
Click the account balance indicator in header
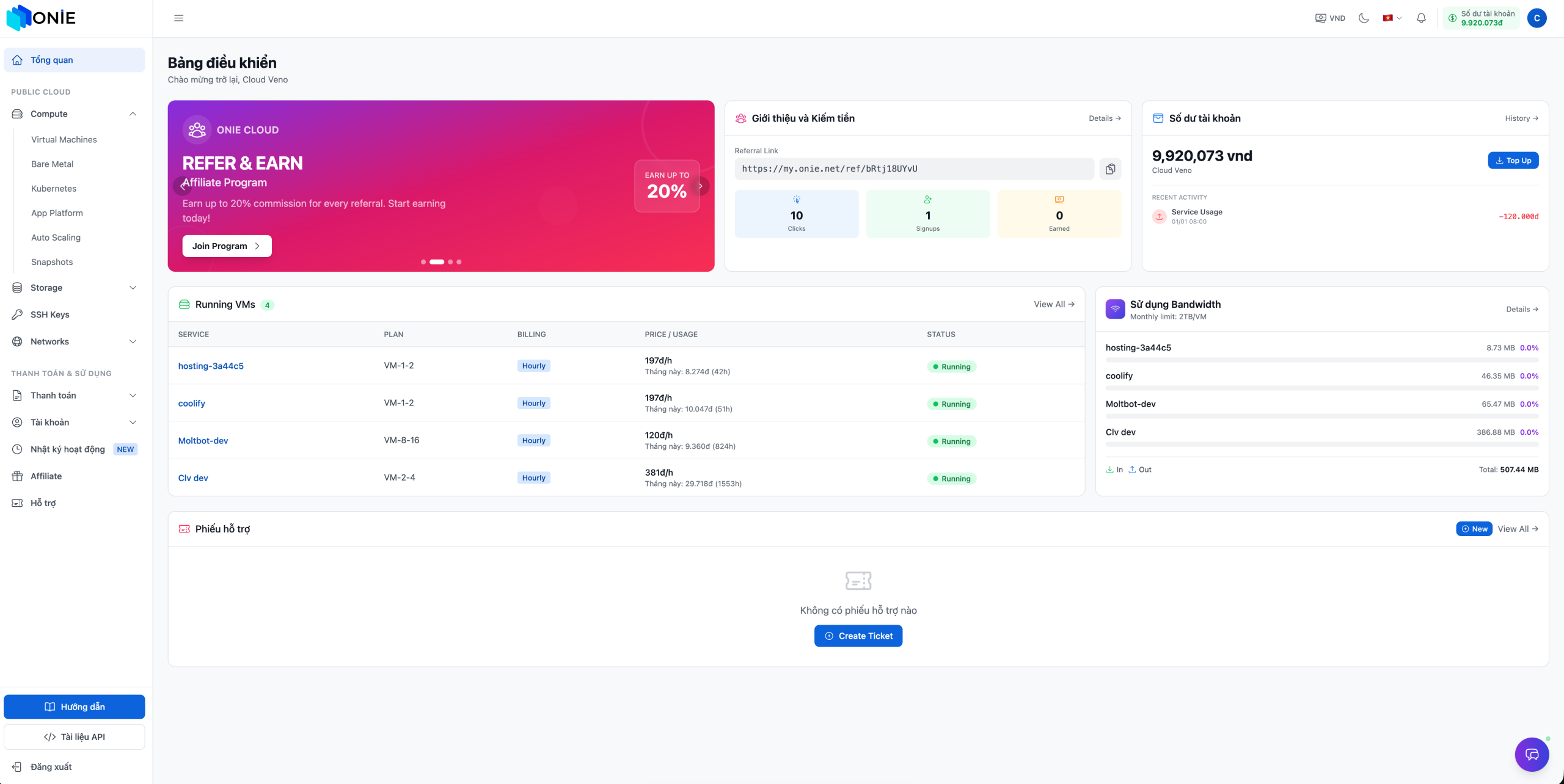(x=1481, y=18)
